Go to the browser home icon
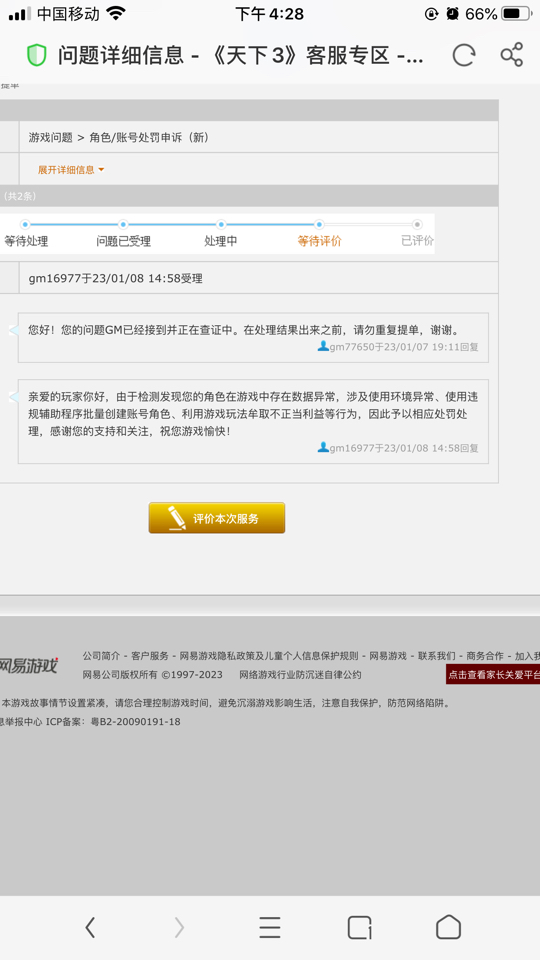 [448, 927]
